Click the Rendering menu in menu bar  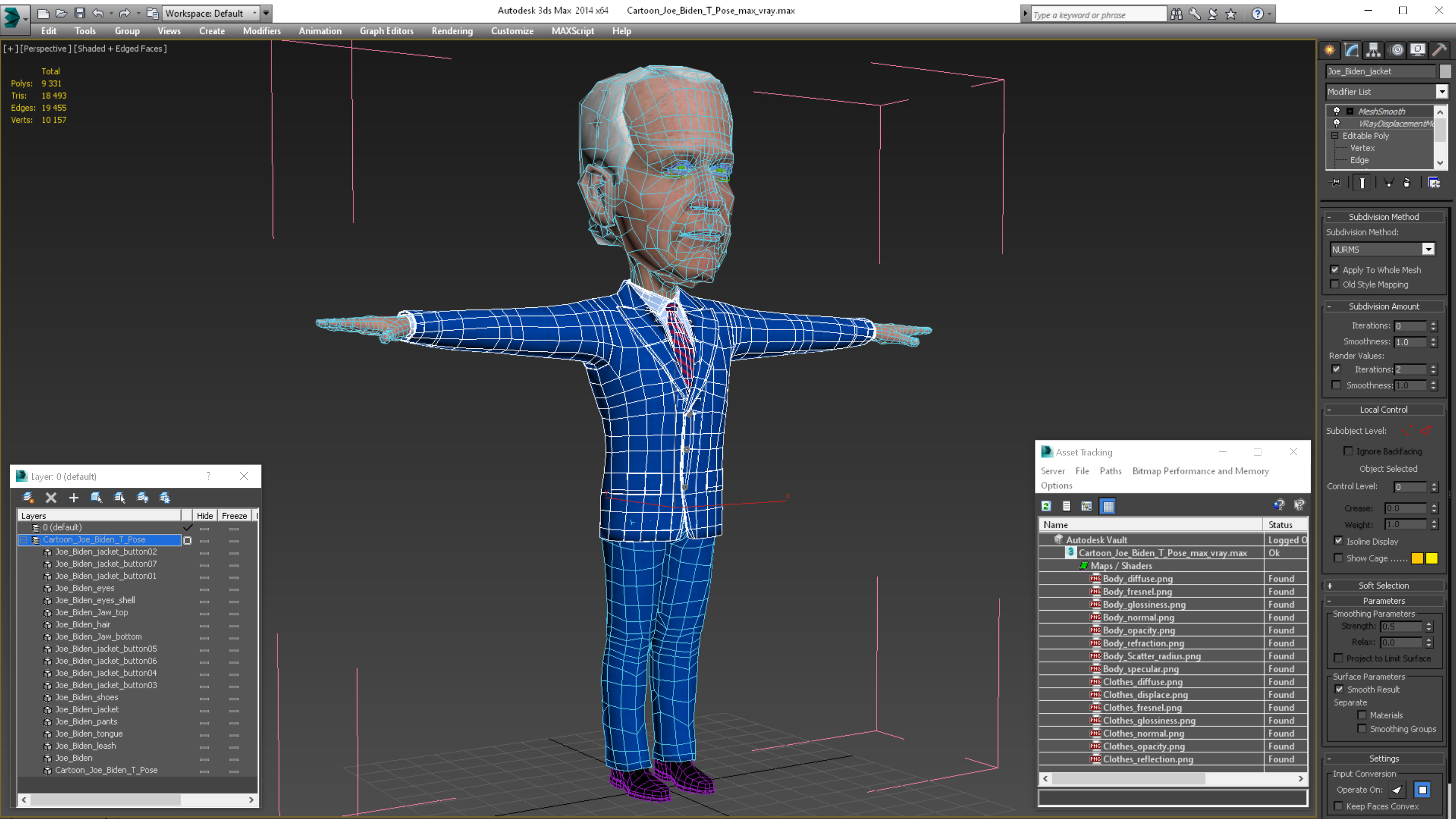453,31
